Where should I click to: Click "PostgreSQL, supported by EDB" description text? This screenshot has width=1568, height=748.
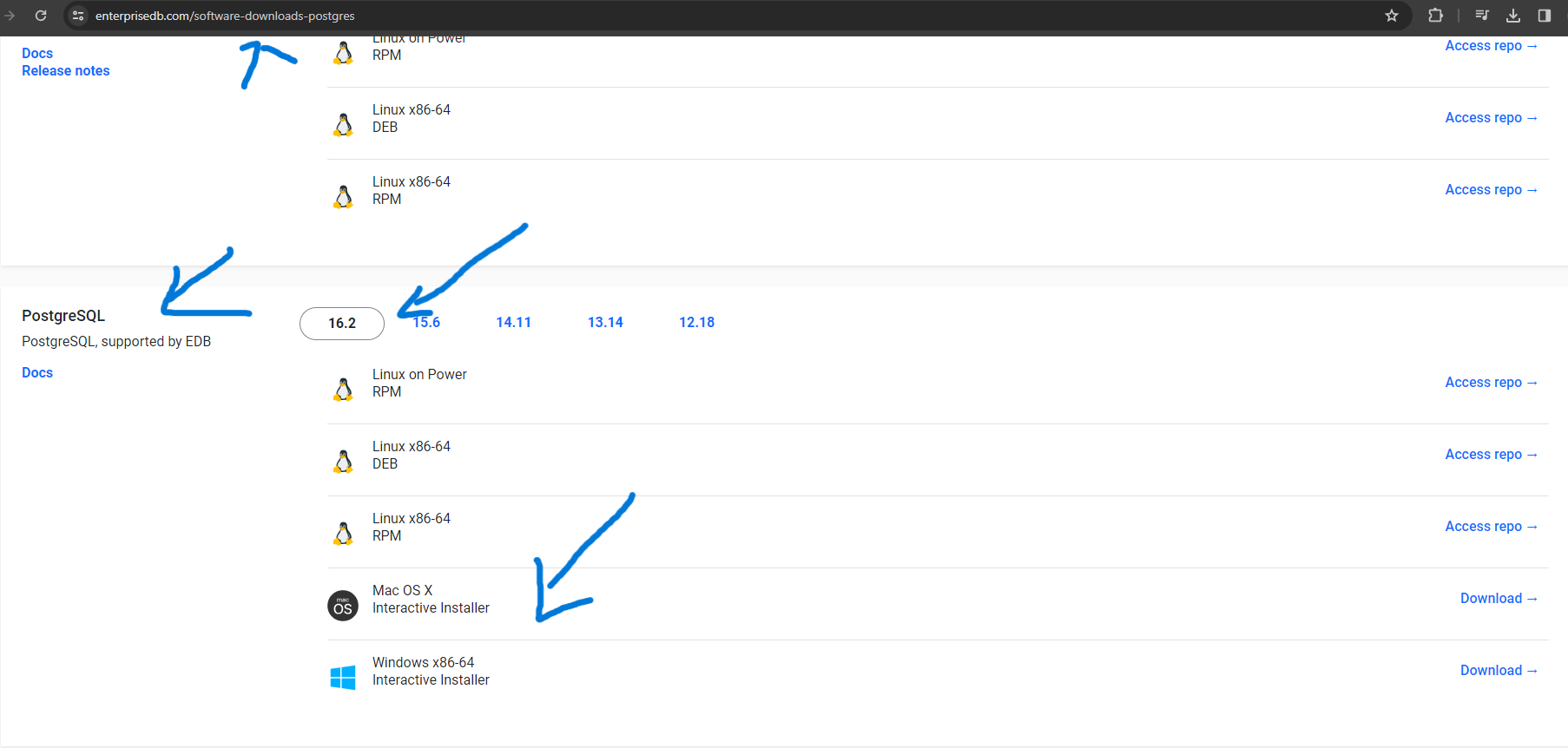click(x=116, y=342)
